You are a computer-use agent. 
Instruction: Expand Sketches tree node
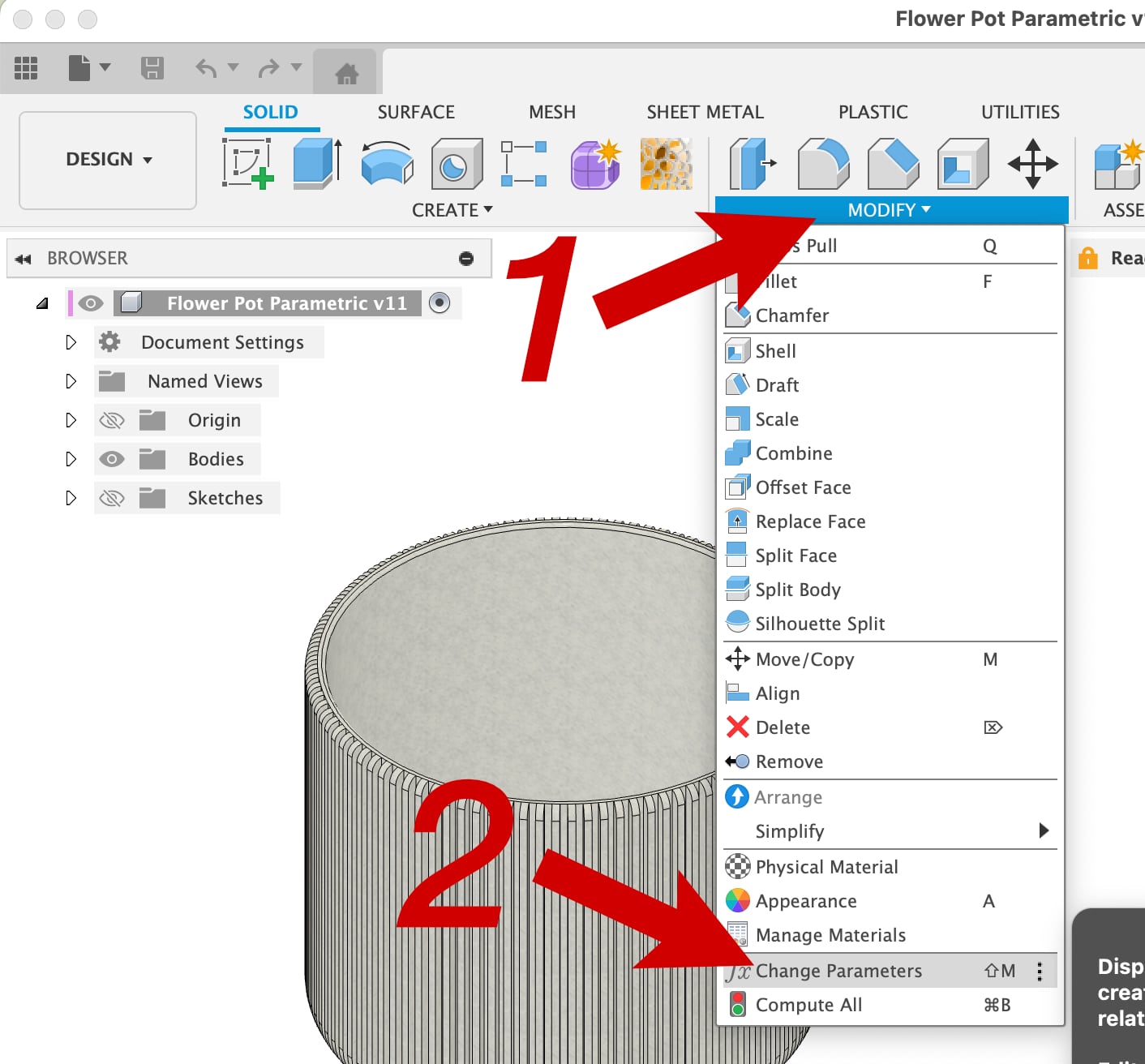pyautogui.click(x=71, y=498)
